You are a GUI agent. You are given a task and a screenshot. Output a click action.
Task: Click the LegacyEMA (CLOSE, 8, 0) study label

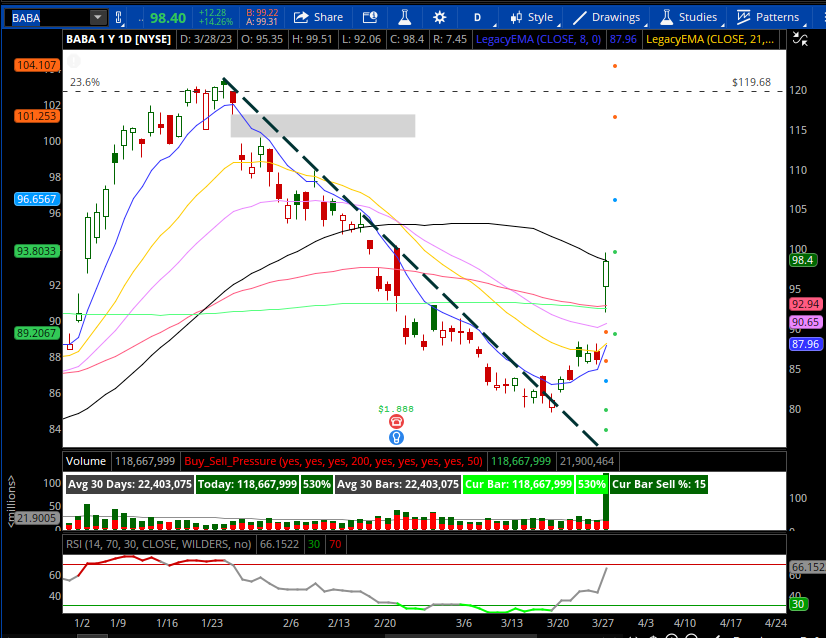click(x=538, y=39)
